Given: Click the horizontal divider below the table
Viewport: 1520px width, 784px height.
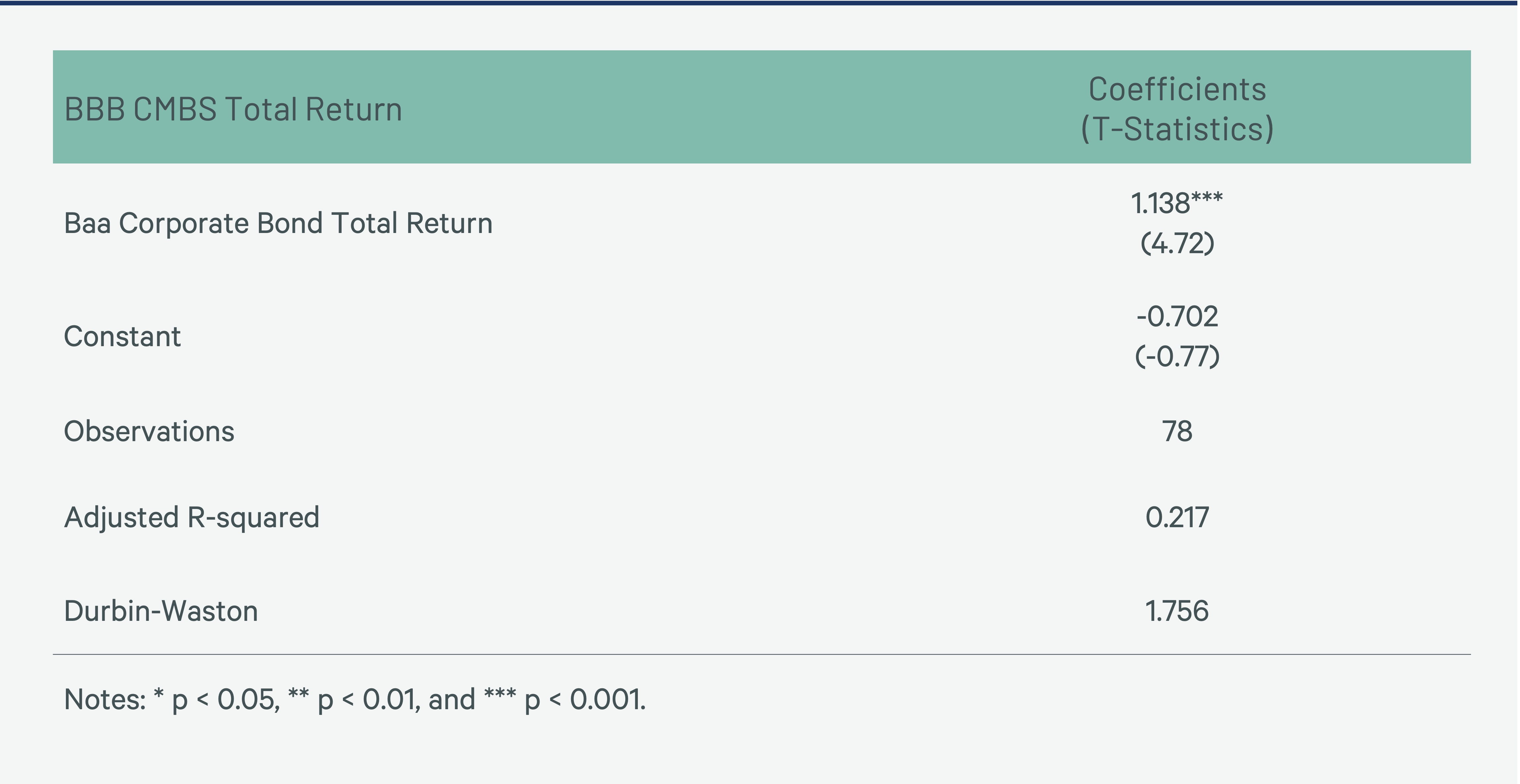Looking at the screenshot, I should 762,654.
